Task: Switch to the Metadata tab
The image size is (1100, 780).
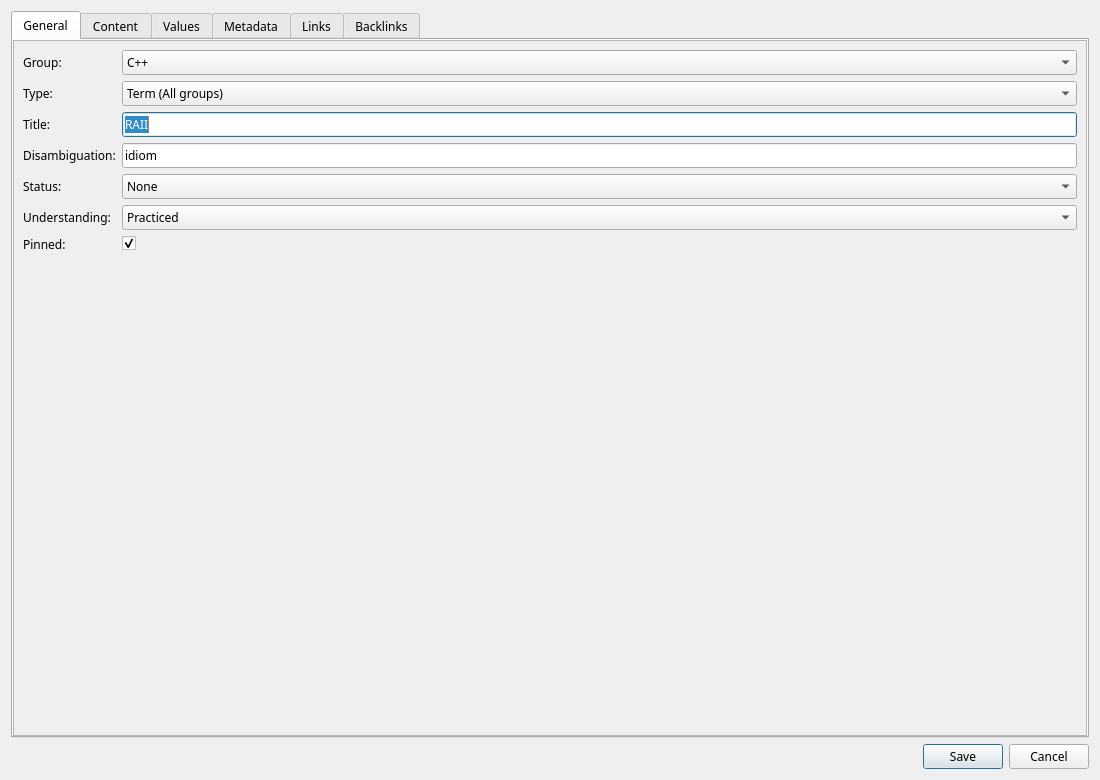Action: 250,27
